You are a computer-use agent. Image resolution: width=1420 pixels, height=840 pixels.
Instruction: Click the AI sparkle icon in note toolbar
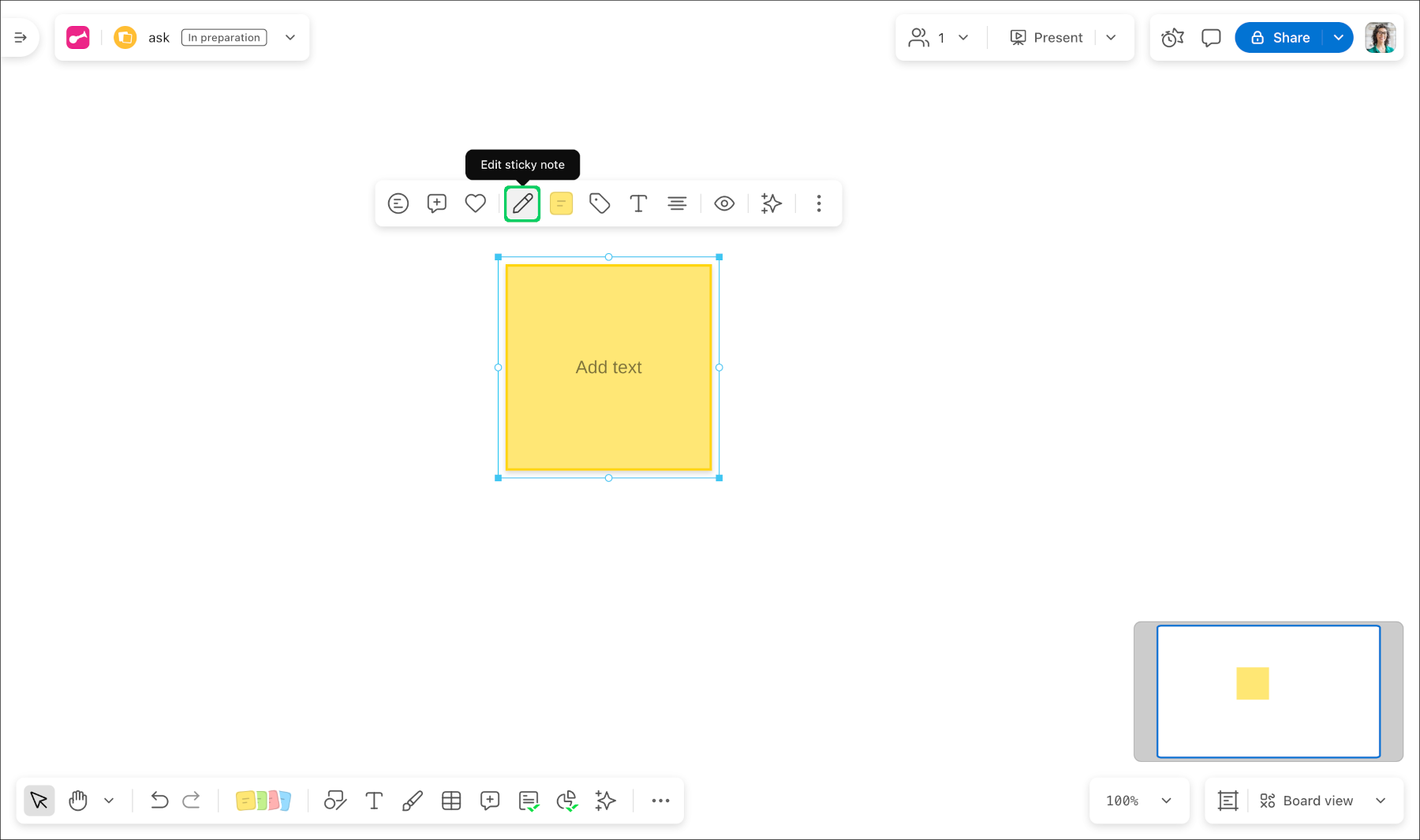click(x=771, y=203)
